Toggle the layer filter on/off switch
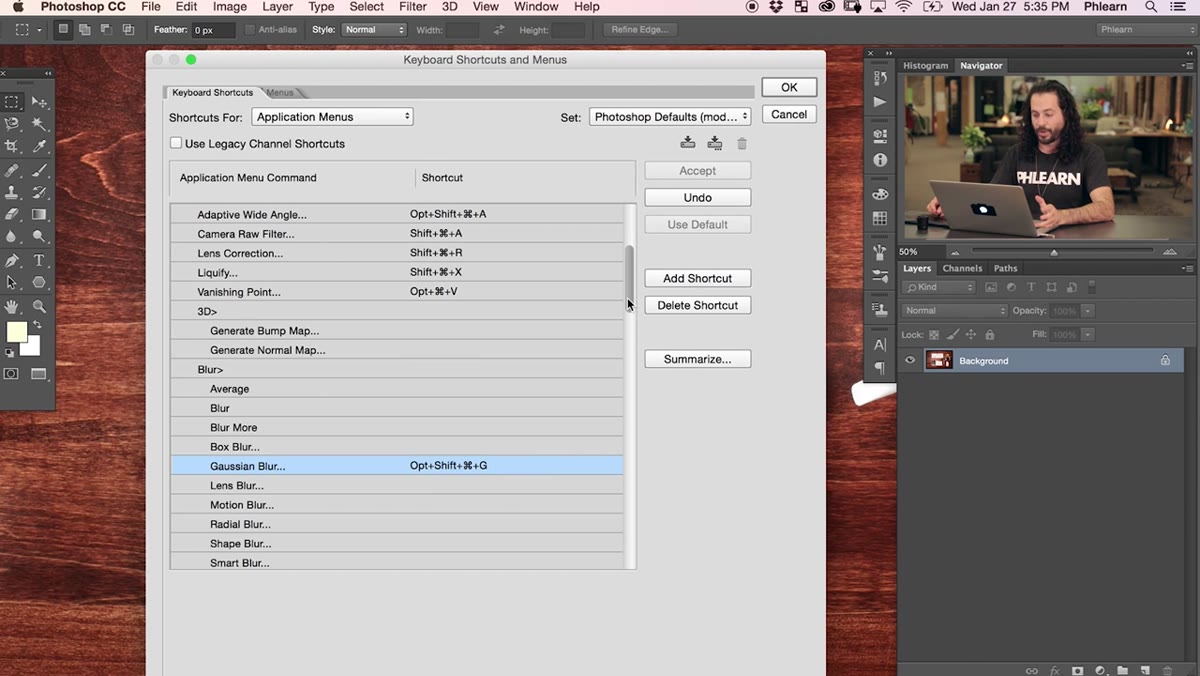This screenshot has height=676, width=1200. (x=1091, y=287)
